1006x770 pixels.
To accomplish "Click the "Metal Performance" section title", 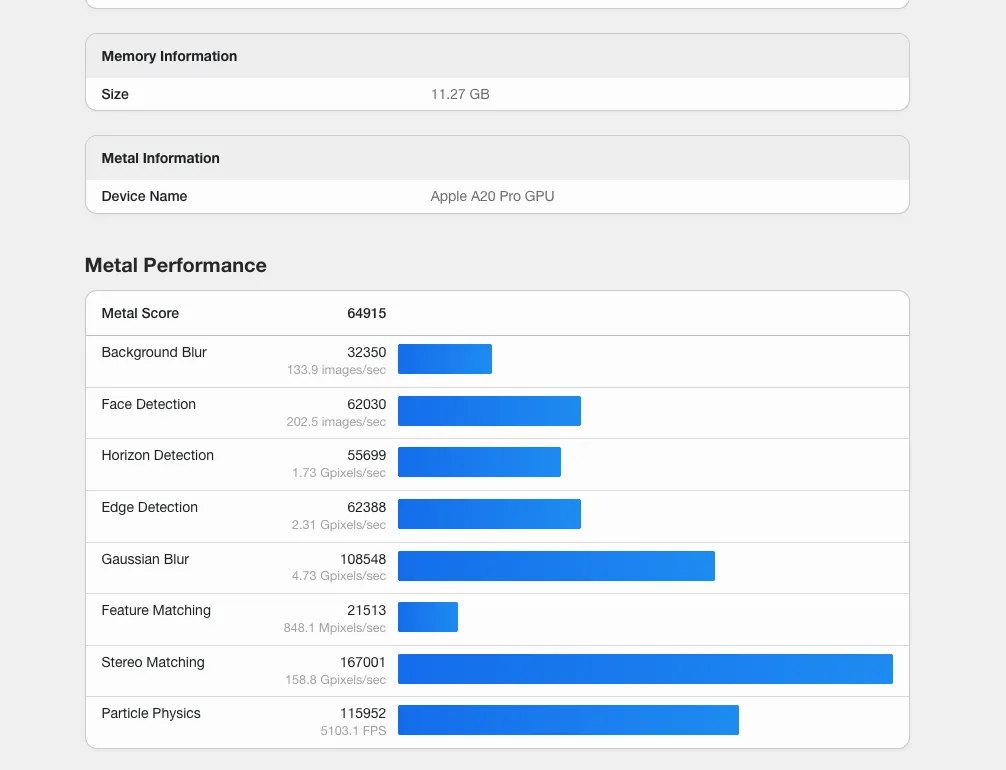I will point(176,265).
